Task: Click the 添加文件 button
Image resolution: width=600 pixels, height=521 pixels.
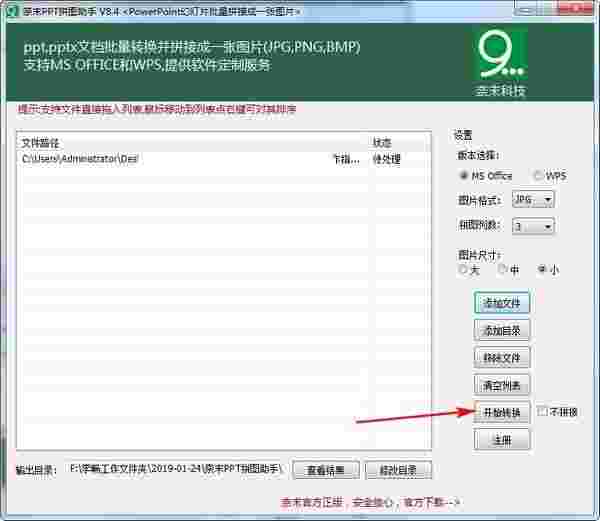Action: [502, 303]
